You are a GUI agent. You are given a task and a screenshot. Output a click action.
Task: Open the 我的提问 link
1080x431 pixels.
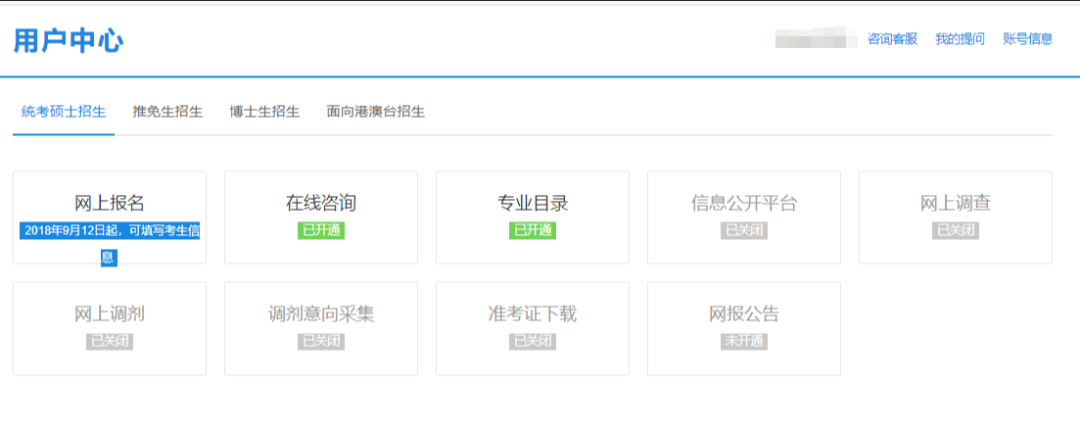pyautogui.click(x=959, y=39)
